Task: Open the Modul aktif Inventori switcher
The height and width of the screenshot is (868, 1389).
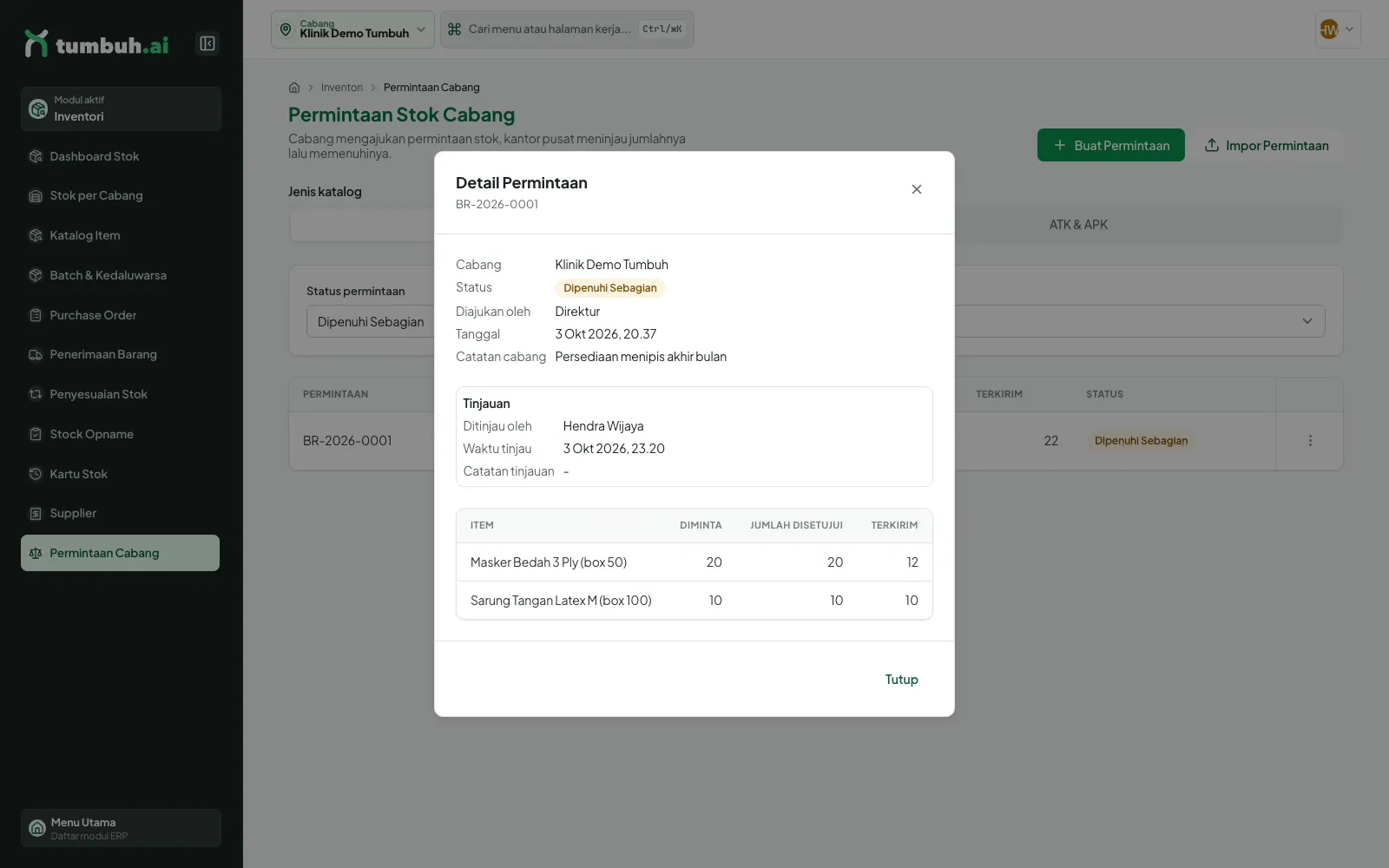Action: [121, 108]
